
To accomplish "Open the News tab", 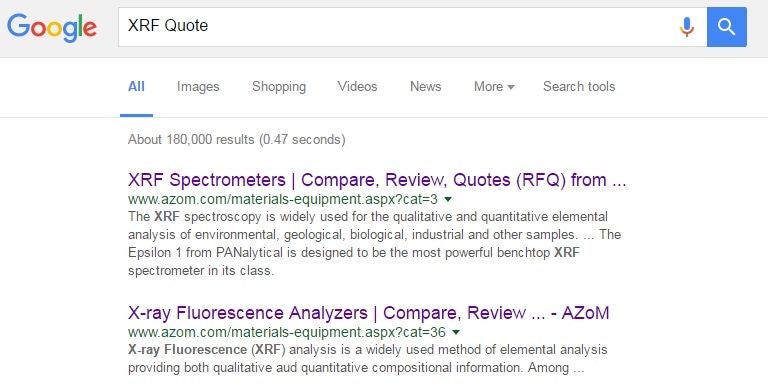I will pyautogui.click(x=425, y=87).
